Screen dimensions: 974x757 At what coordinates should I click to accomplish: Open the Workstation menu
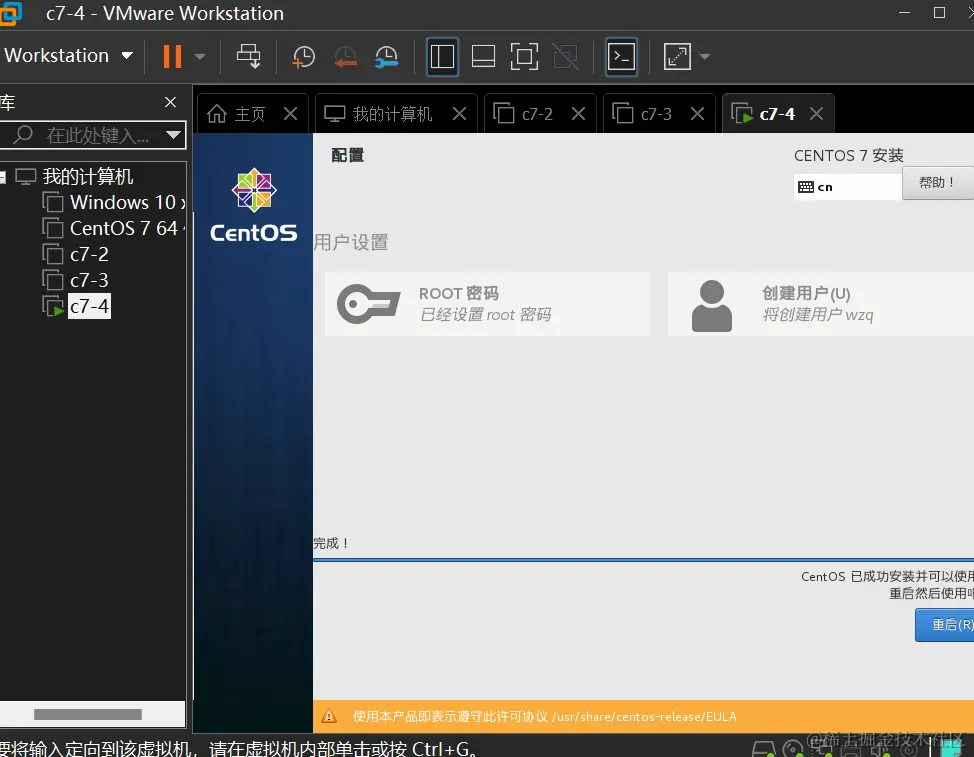coord(67,56)
